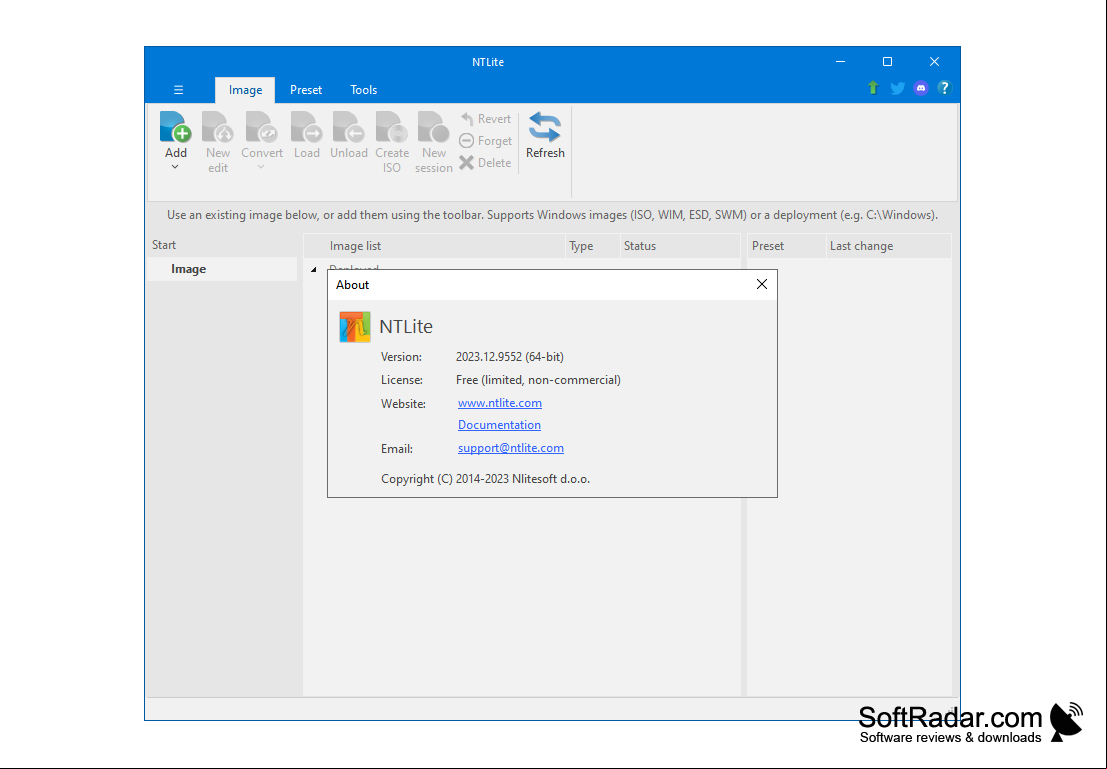Open the Discord icon
This screenshot has width=1107, height=769.
point(921,88)
